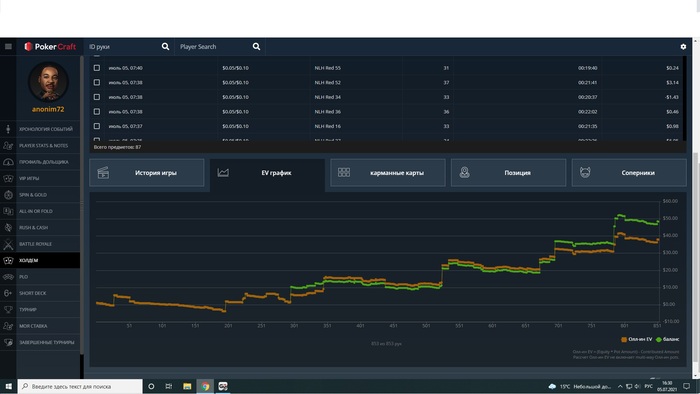Click result $3.14 in sessions table
This screenshot has width=700, height=394.
click(x=672, y=83)
